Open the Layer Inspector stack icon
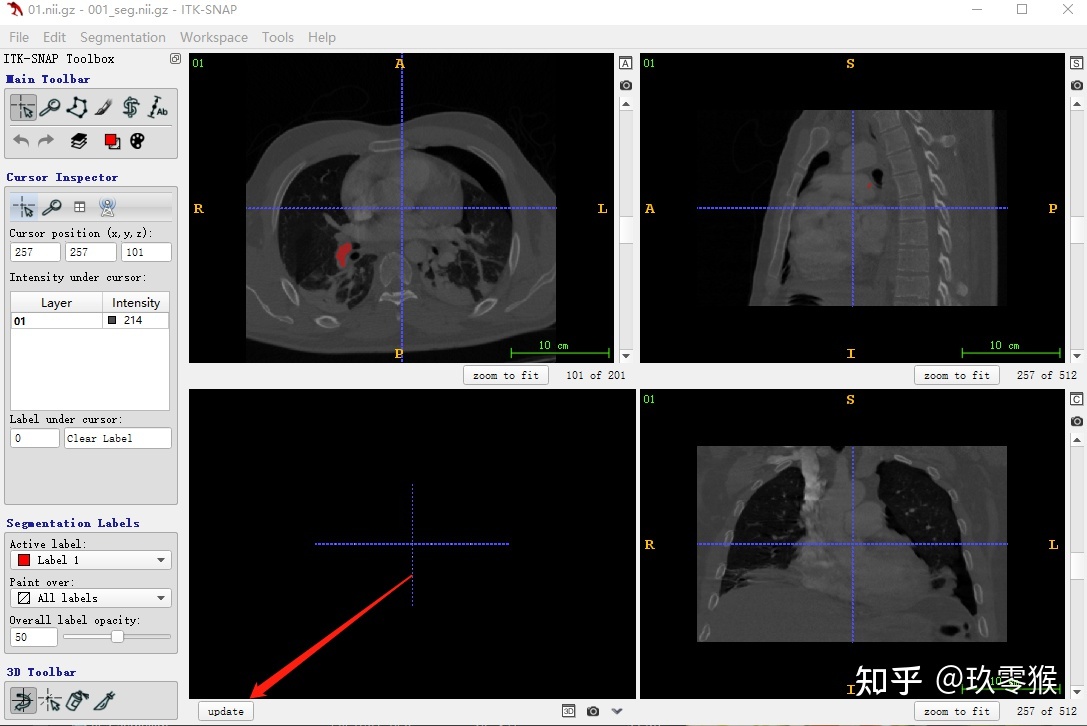This screenshot has width=1087, height=726. (79, 141)
